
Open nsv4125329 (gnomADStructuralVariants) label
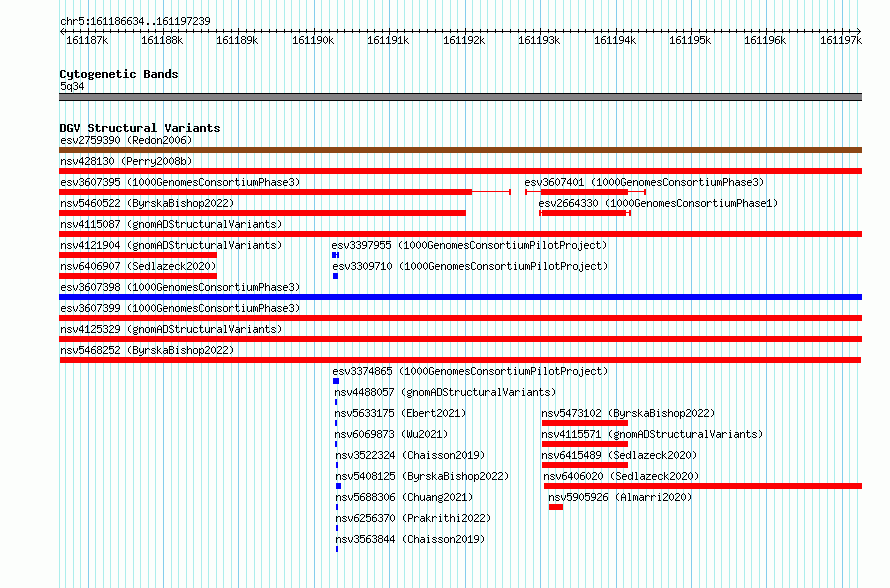(x=171, y=329)
